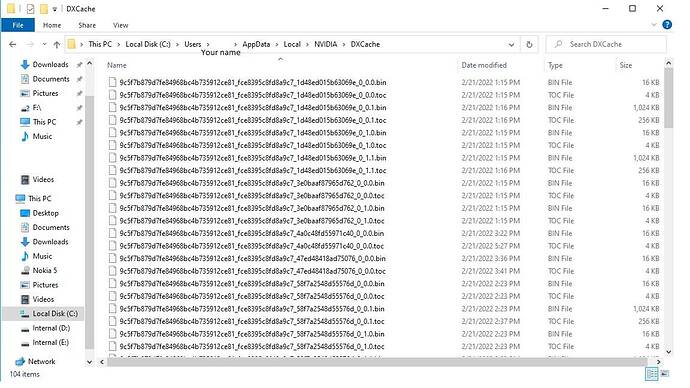Screen dimensions: 690x388
Task: Switch to large thumbnails view icon
Action: click(x=665, y=374)
